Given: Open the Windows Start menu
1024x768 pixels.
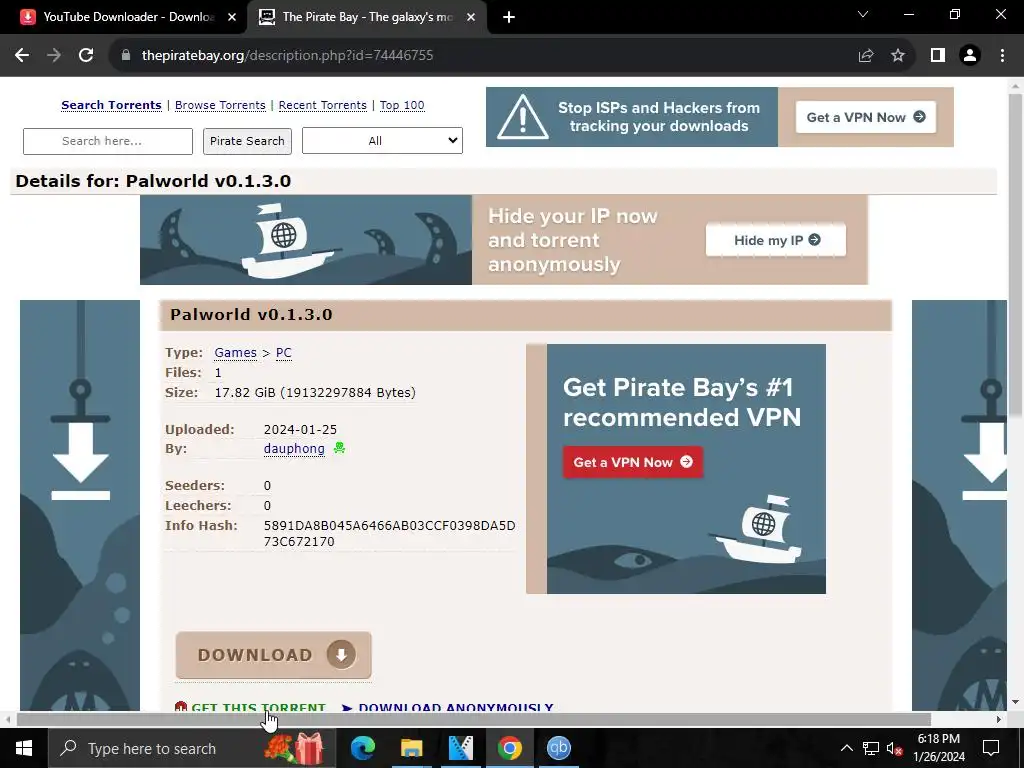Looking at the screenshot, I should pos(24,748).
